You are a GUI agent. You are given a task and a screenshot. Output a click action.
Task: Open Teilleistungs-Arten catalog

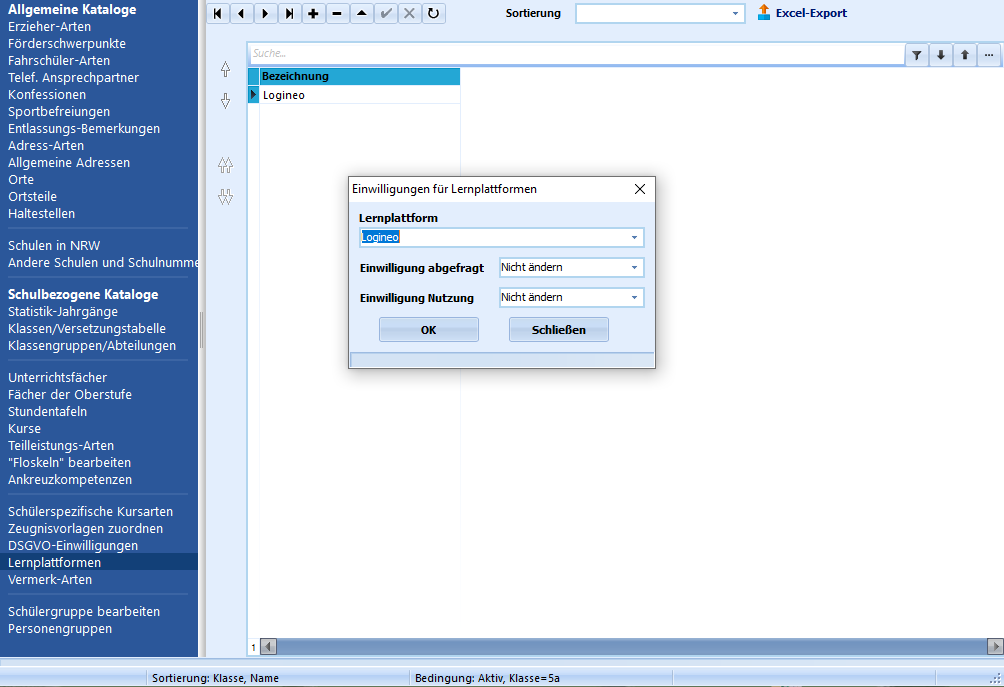61,446
